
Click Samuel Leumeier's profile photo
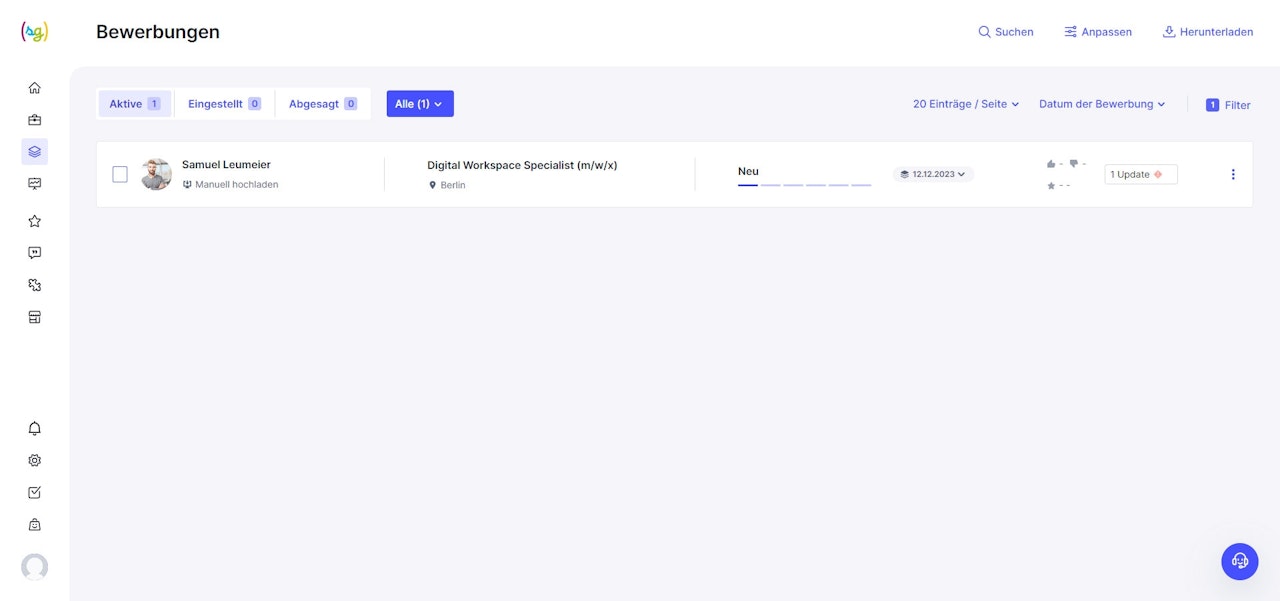point(156,174)
